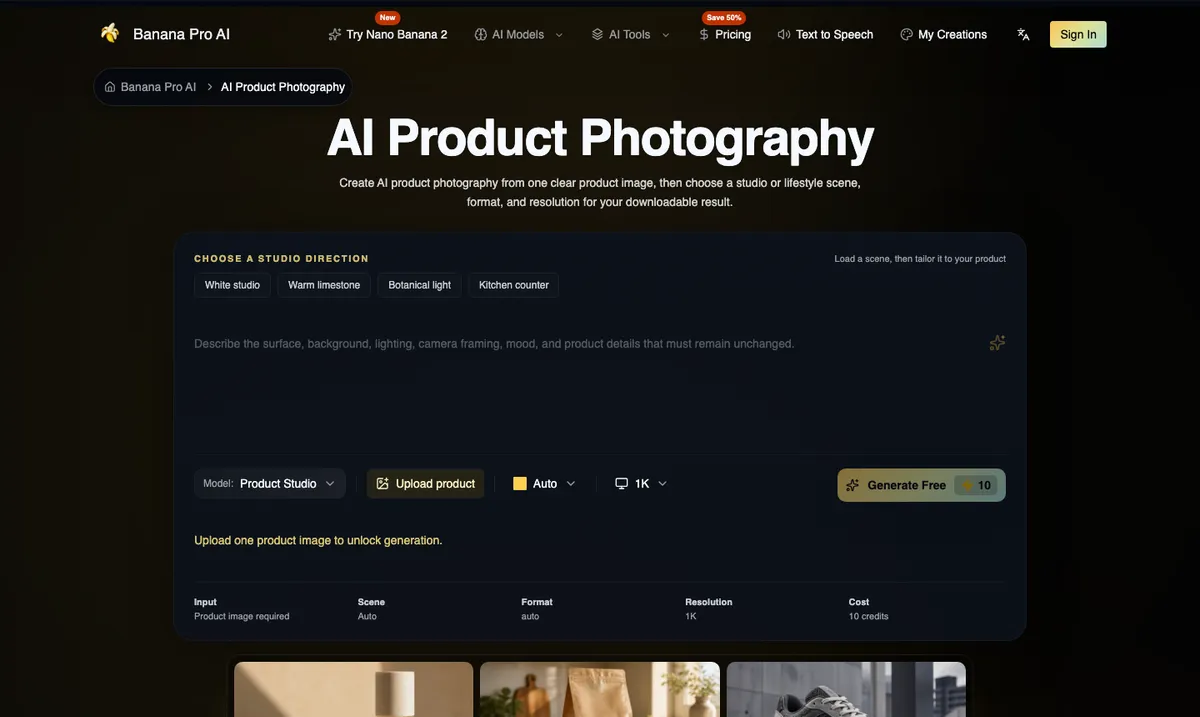The image size is (1200, 717).
Task: Click the Format label in summary row
Action: [x=537, y=602]
